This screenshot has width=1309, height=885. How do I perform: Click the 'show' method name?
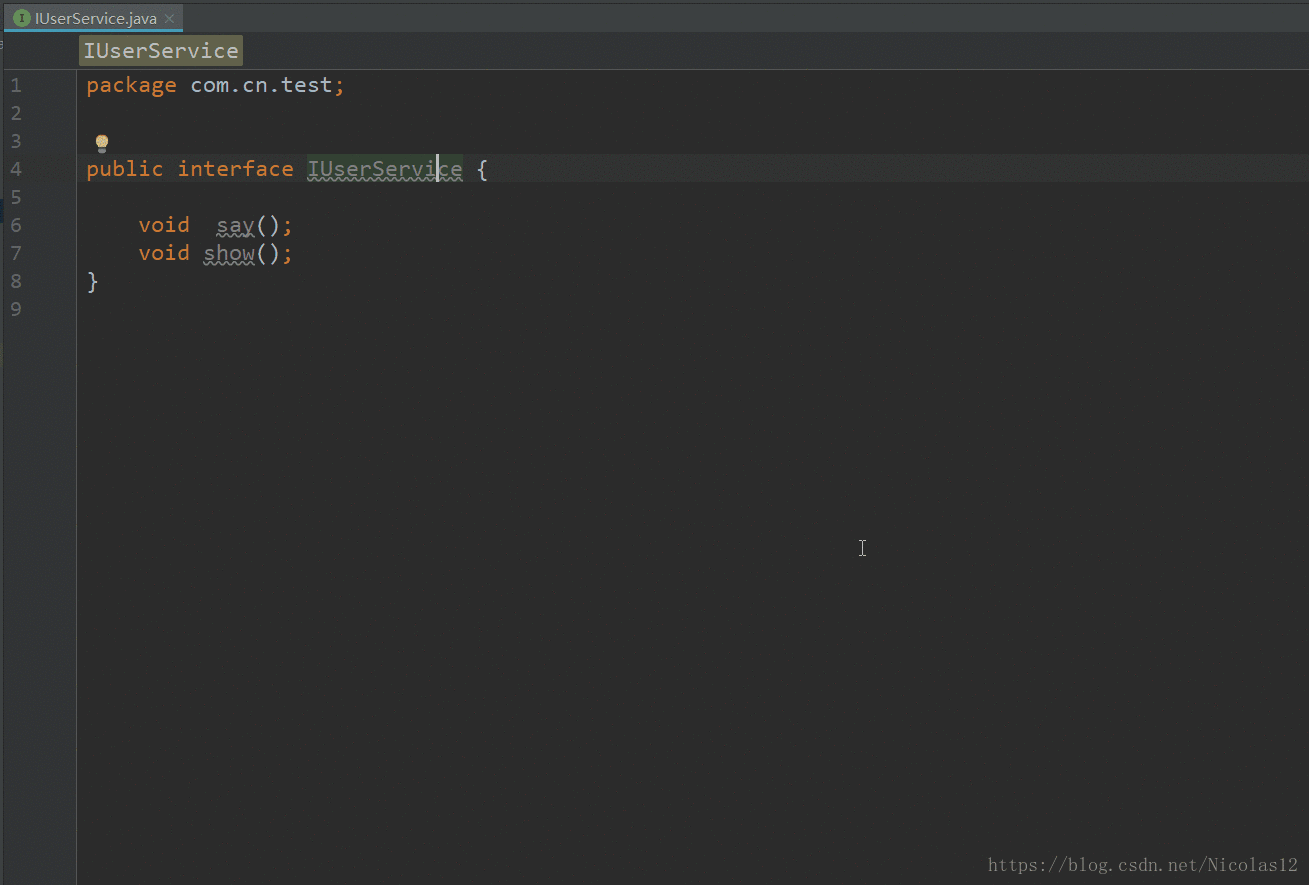229,253
